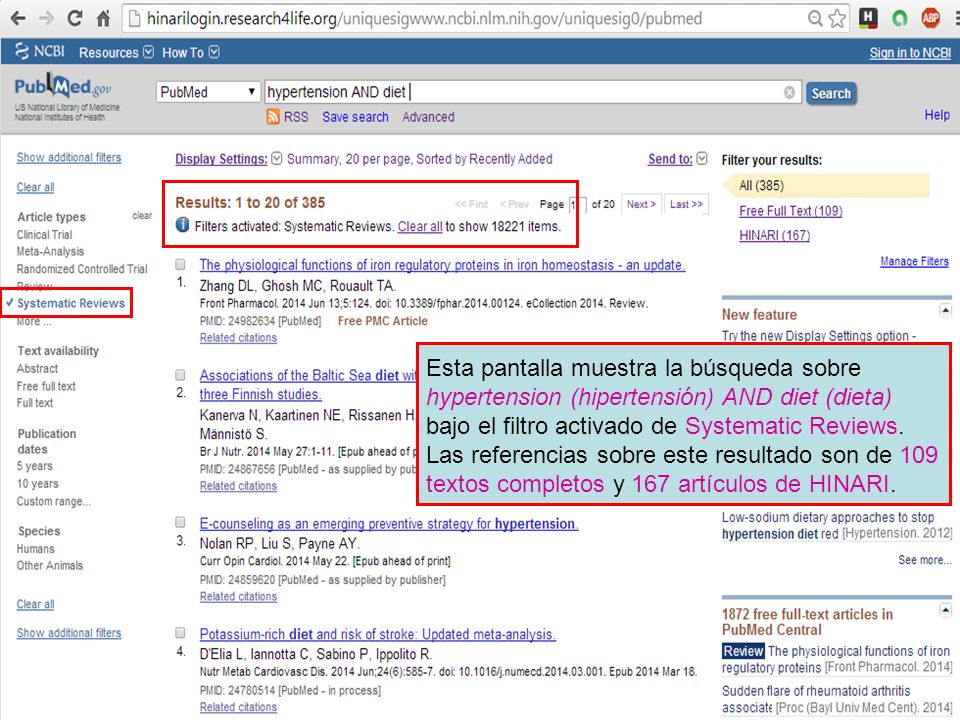Expand More article types
960x720 pixels.
(34, 321)
